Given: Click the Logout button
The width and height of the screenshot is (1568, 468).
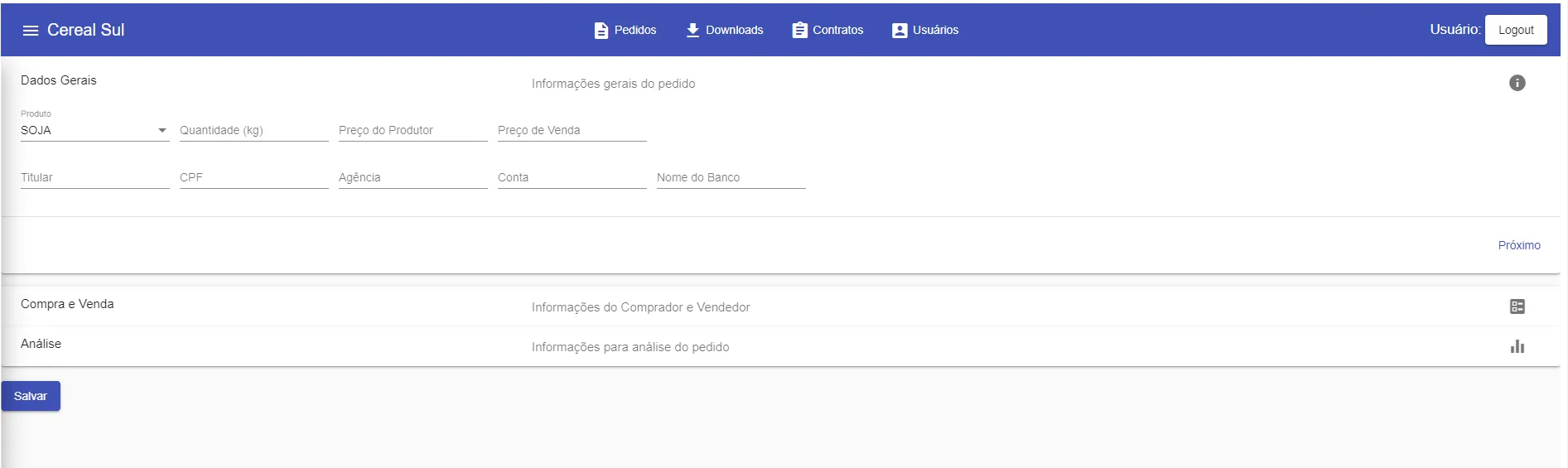Looking at the screenshot, I should [x=1516, y=30].
